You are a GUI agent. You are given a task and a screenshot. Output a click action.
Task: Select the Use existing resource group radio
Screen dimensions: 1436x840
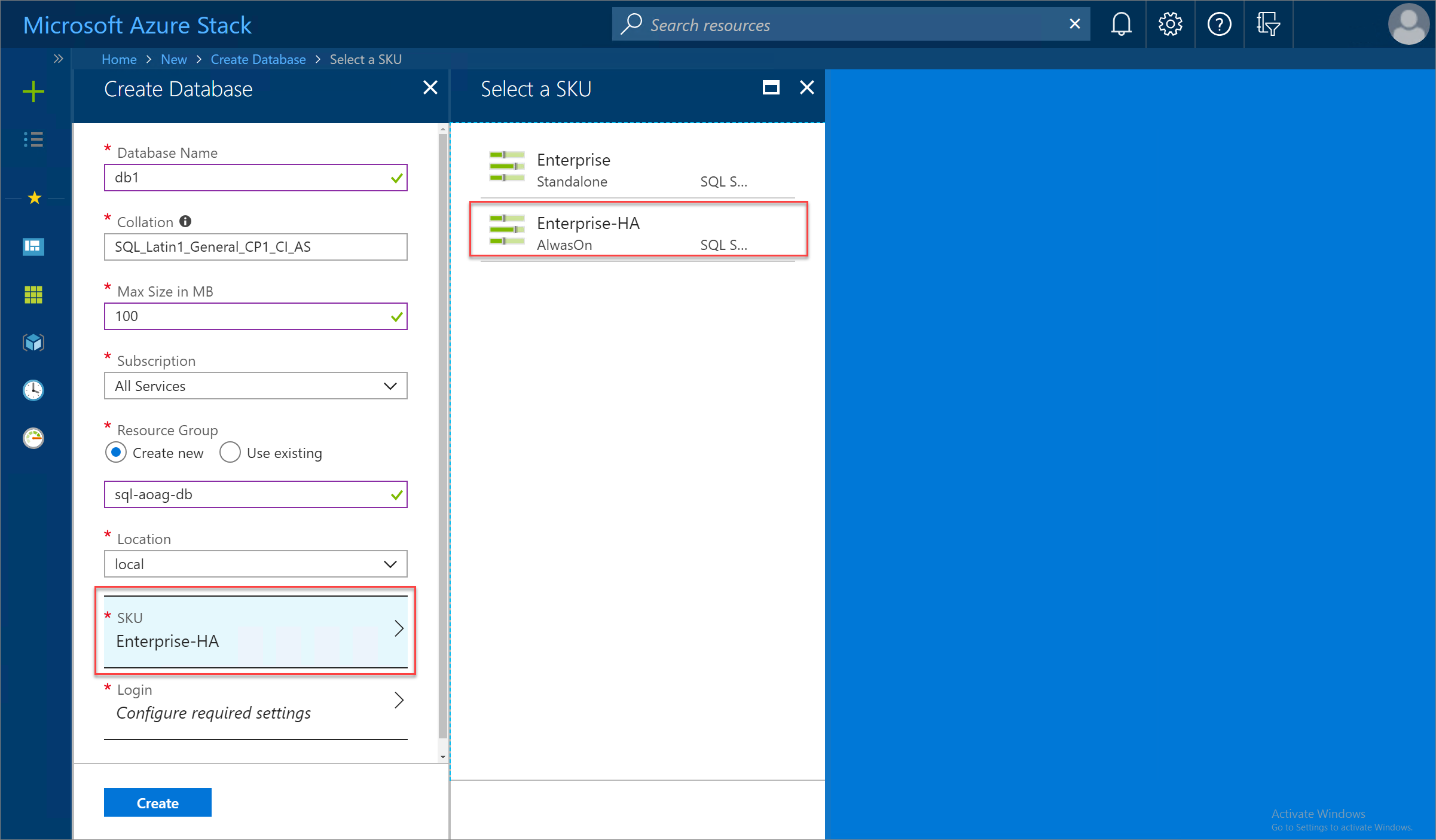228,453
